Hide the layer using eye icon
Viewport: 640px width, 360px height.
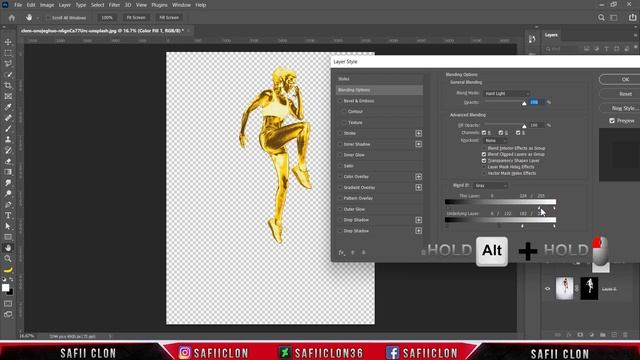tap(547, 289)
